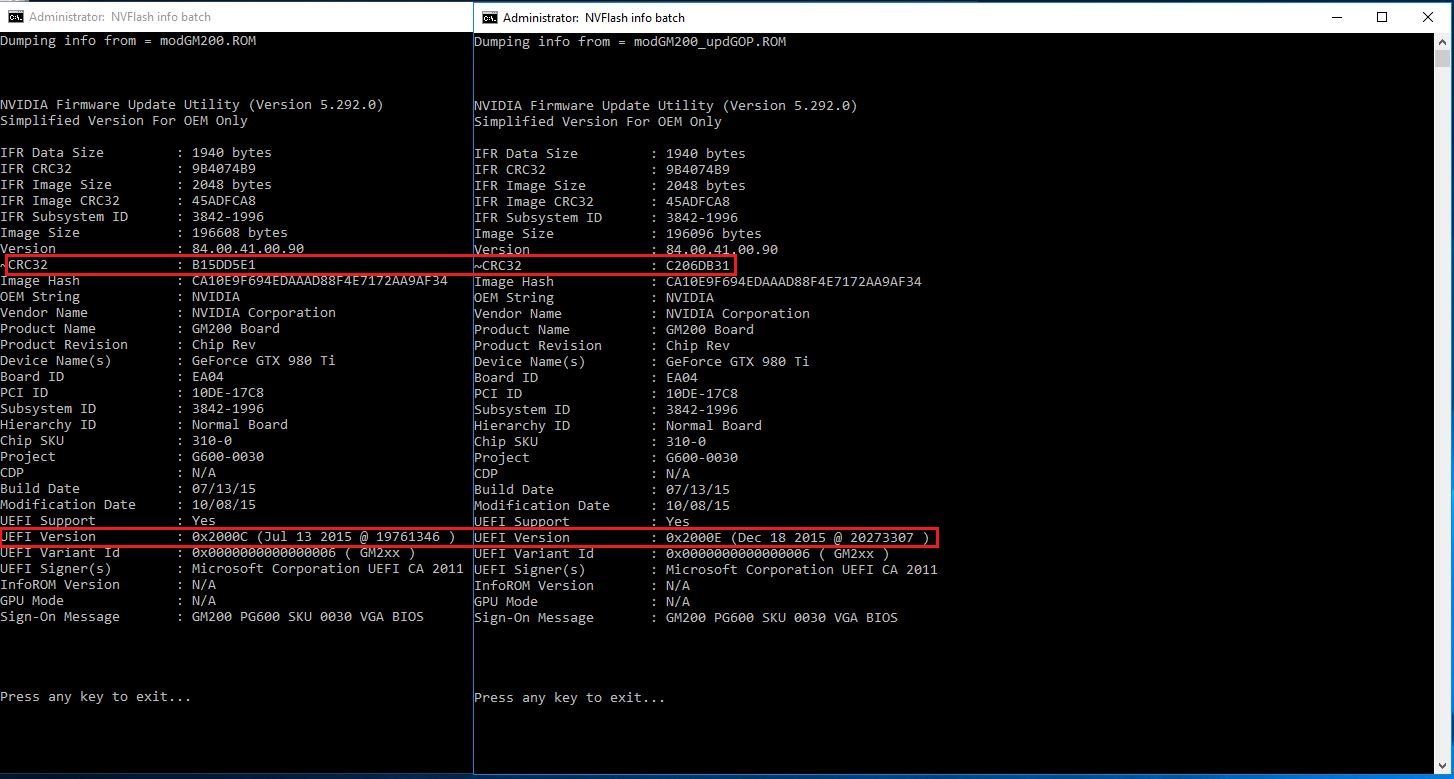This screenshot has height=779, width=1454.
Task: Click 'NVIDIA Firmware Update Utility' line in modGM200.ROM window
Action: 192,105
